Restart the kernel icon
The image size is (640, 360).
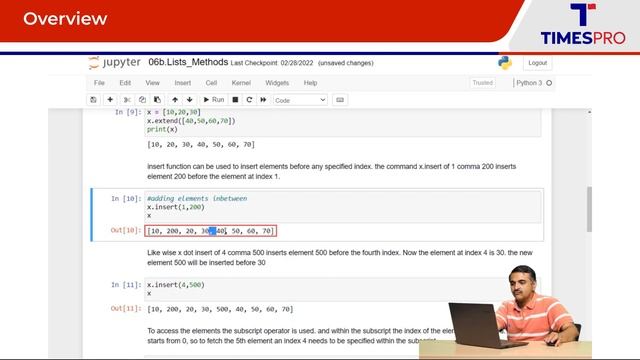pos(249,100)
